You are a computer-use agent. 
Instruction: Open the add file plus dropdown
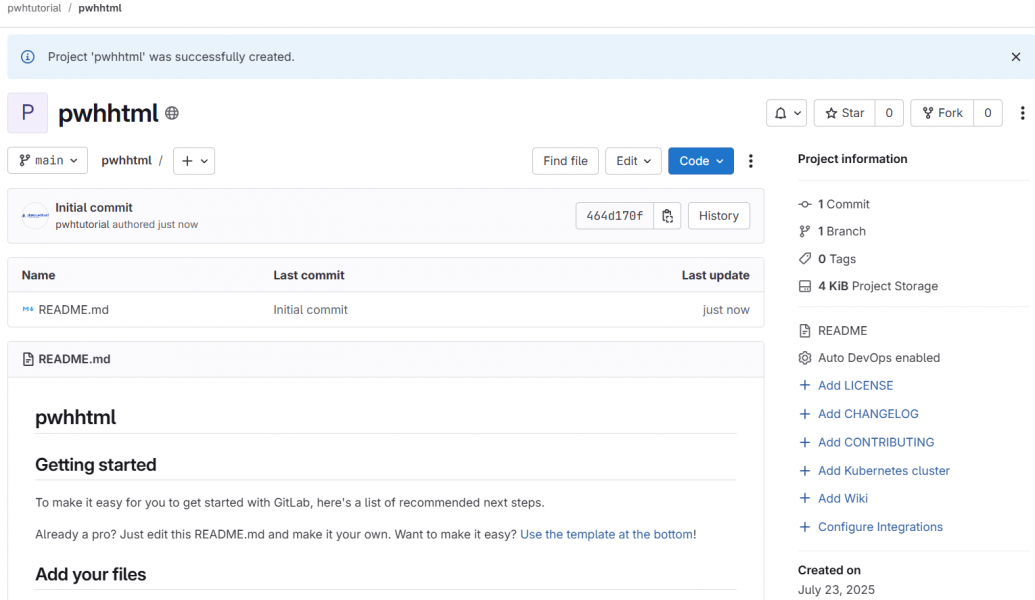(194, 160)
